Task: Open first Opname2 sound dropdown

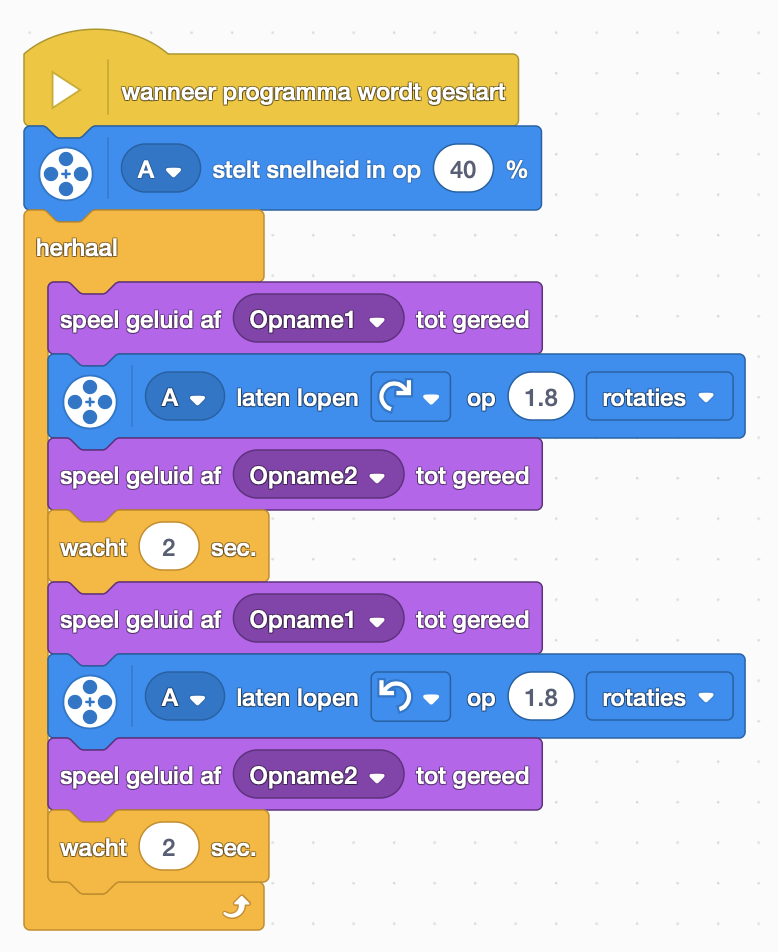Action: pyautogui.click(x=318, y=475)
